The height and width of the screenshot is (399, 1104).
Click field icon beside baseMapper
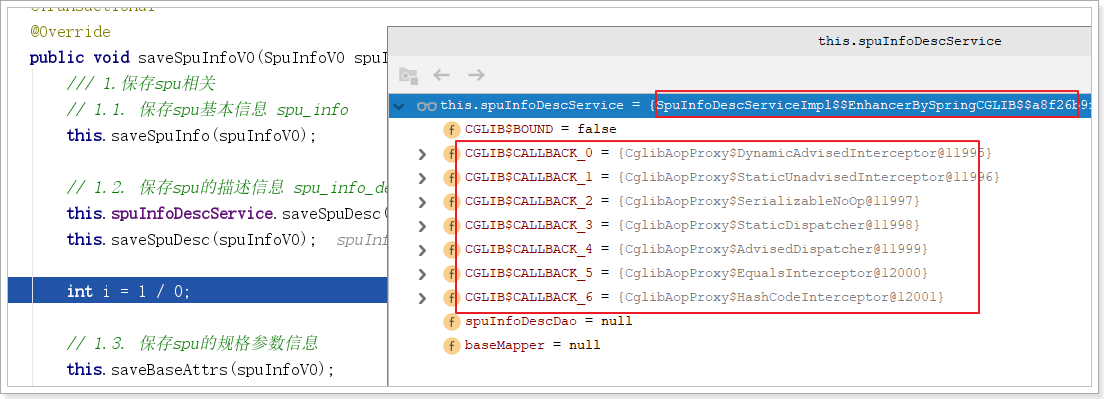pos(451,346)
